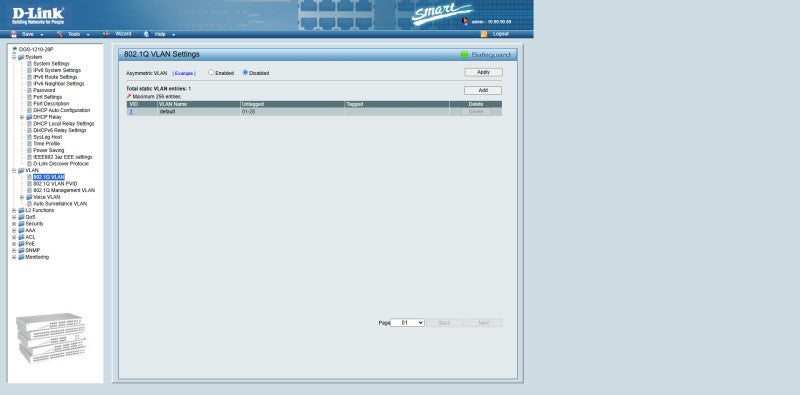Screen dimensions: 800x395
Task: Select 802.1Q VLAN in the tree
Action: 49,177
